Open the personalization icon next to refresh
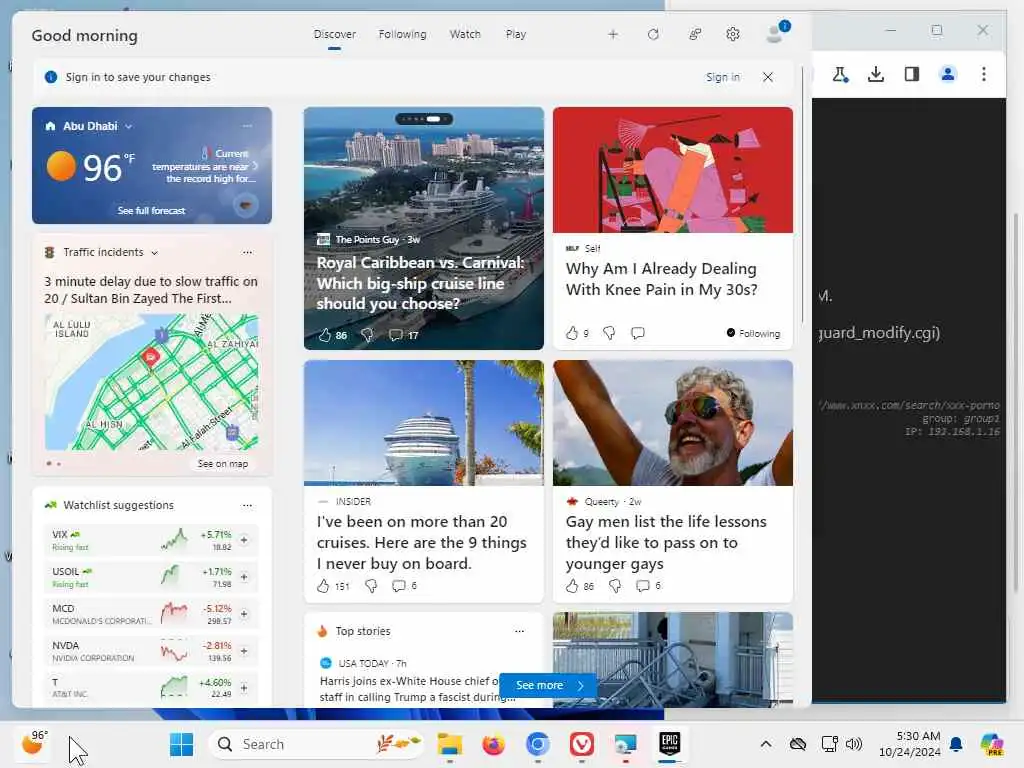Viewport: 1024px width, 768px height. 695,34
